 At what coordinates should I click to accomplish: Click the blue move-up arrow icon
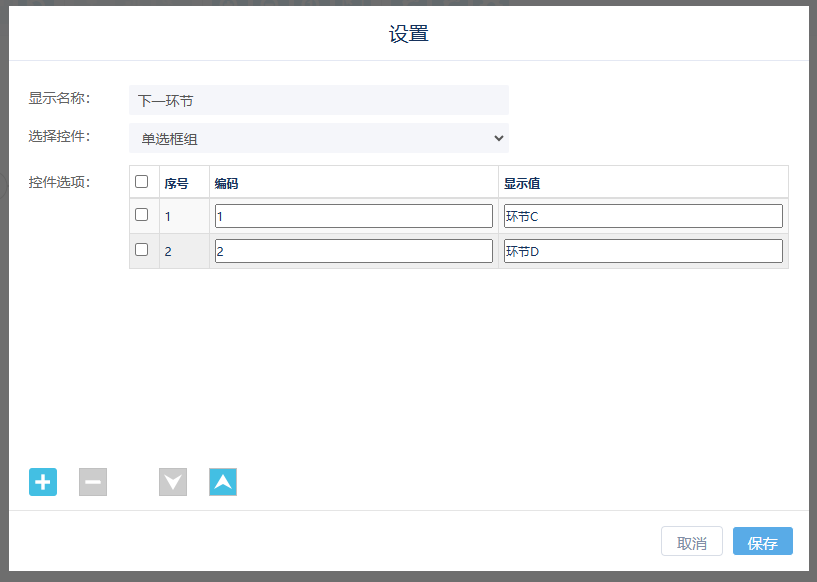click(223, 482)
